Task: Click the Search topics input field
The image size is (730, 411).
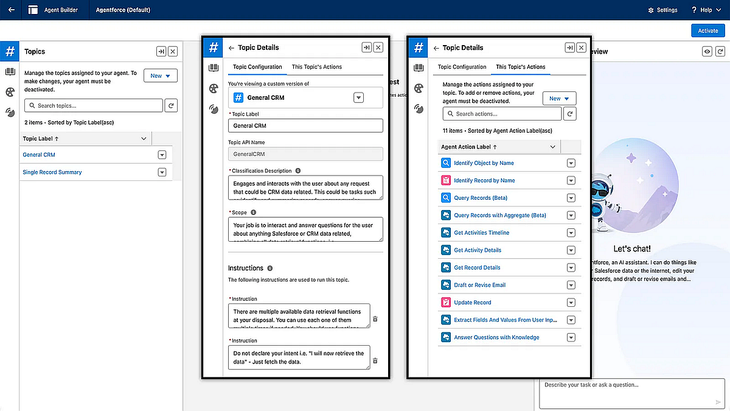Action: click(x=90, y=105)
